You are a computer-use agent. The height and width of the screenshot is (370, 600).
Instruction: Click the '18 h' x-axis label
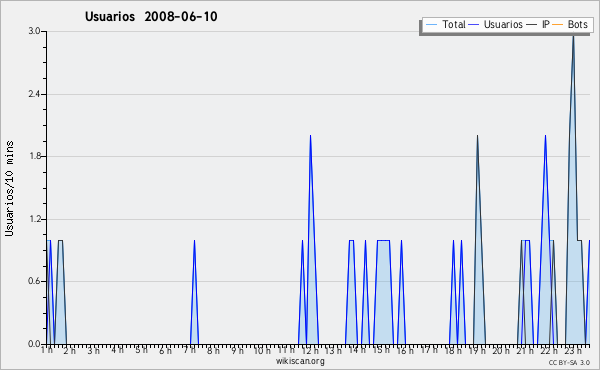pos(453,350)
